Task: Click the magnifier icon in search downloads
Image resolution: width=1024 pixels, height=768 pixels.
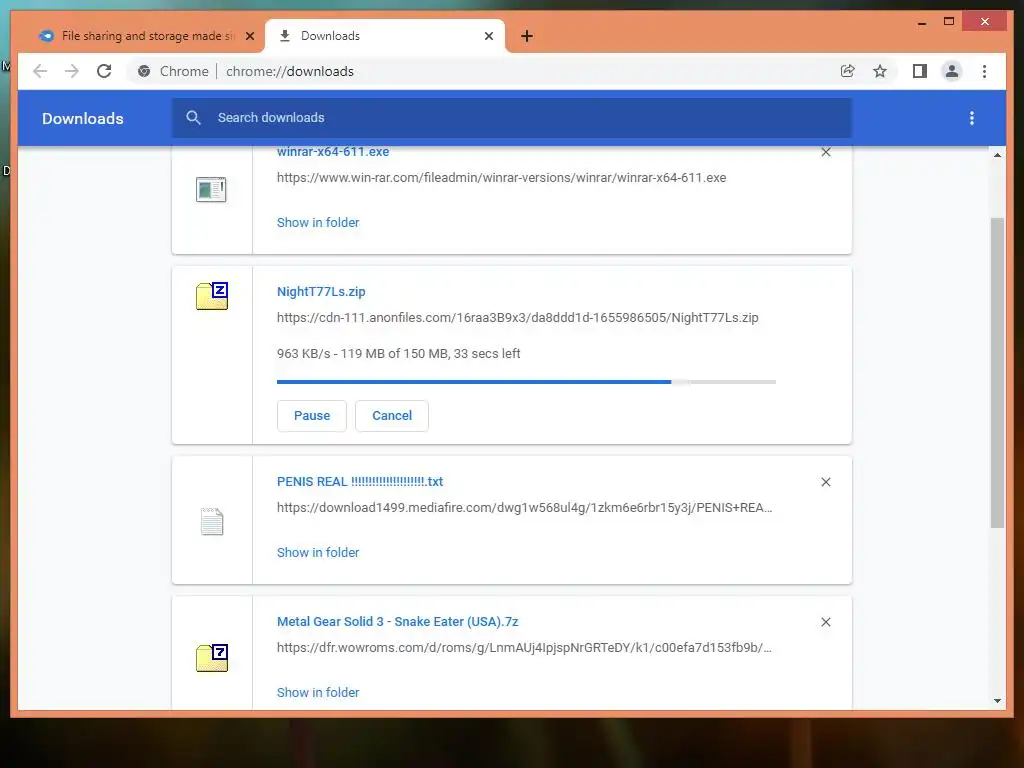Action: coord(193,118)
